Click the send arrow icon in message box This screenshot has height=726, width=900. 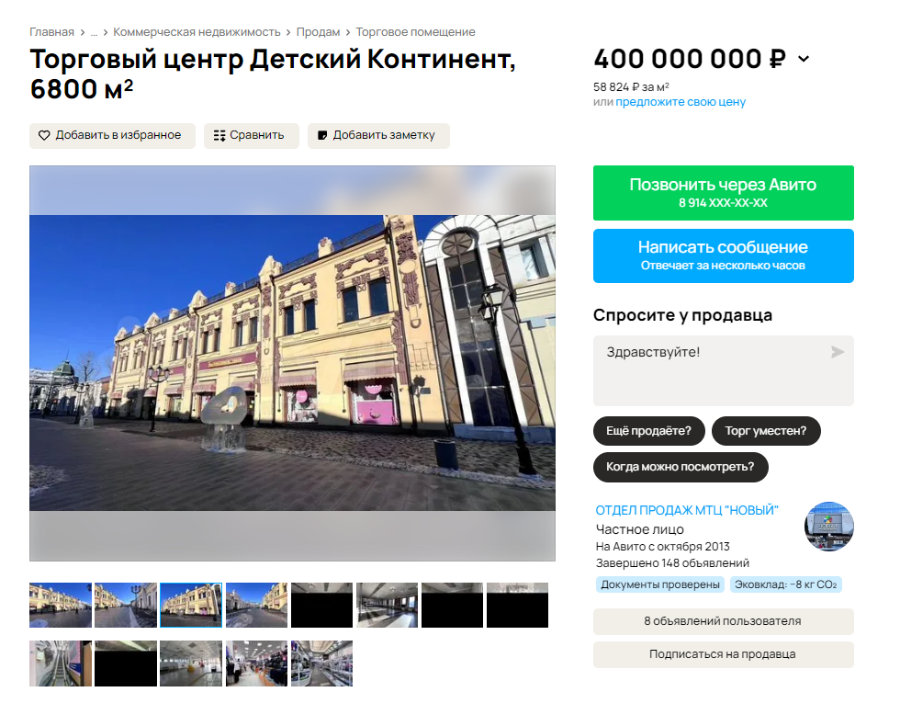click(x=837, y=352)
